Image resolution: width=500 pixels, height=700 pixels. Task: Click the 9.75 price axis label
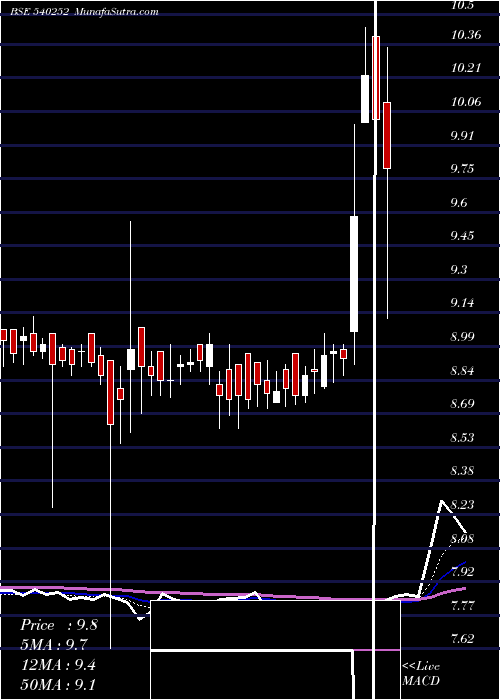pos(462,169)
